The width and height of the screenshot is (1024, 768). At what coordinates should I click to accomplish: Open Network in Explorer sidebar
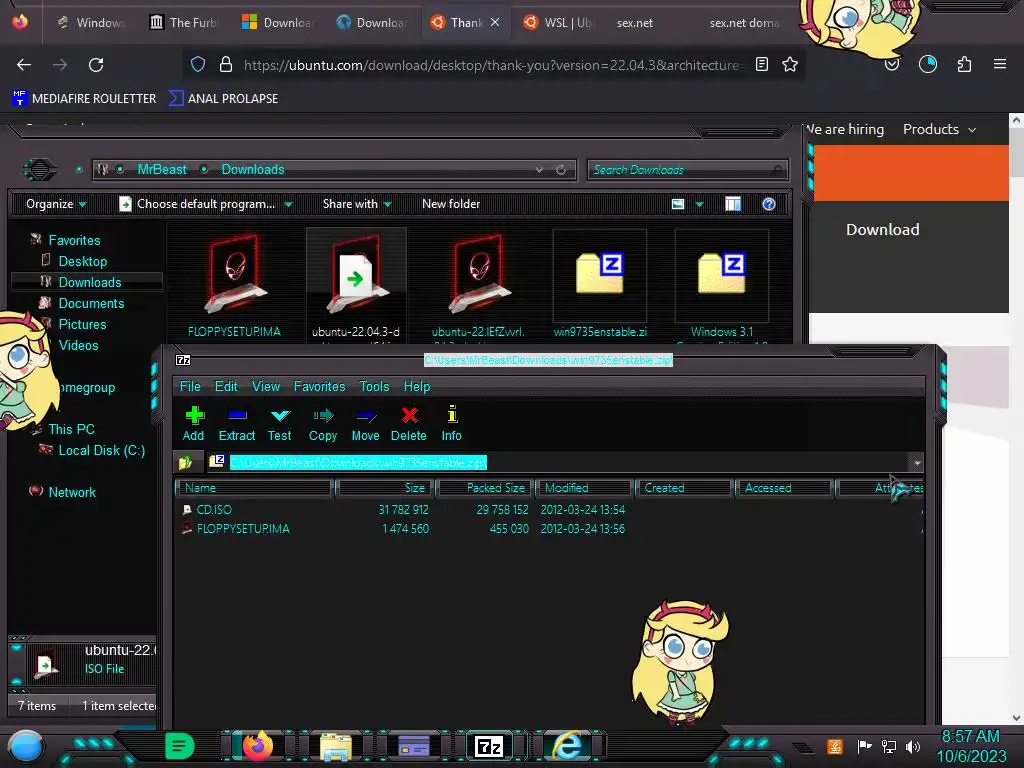[71, 492]
